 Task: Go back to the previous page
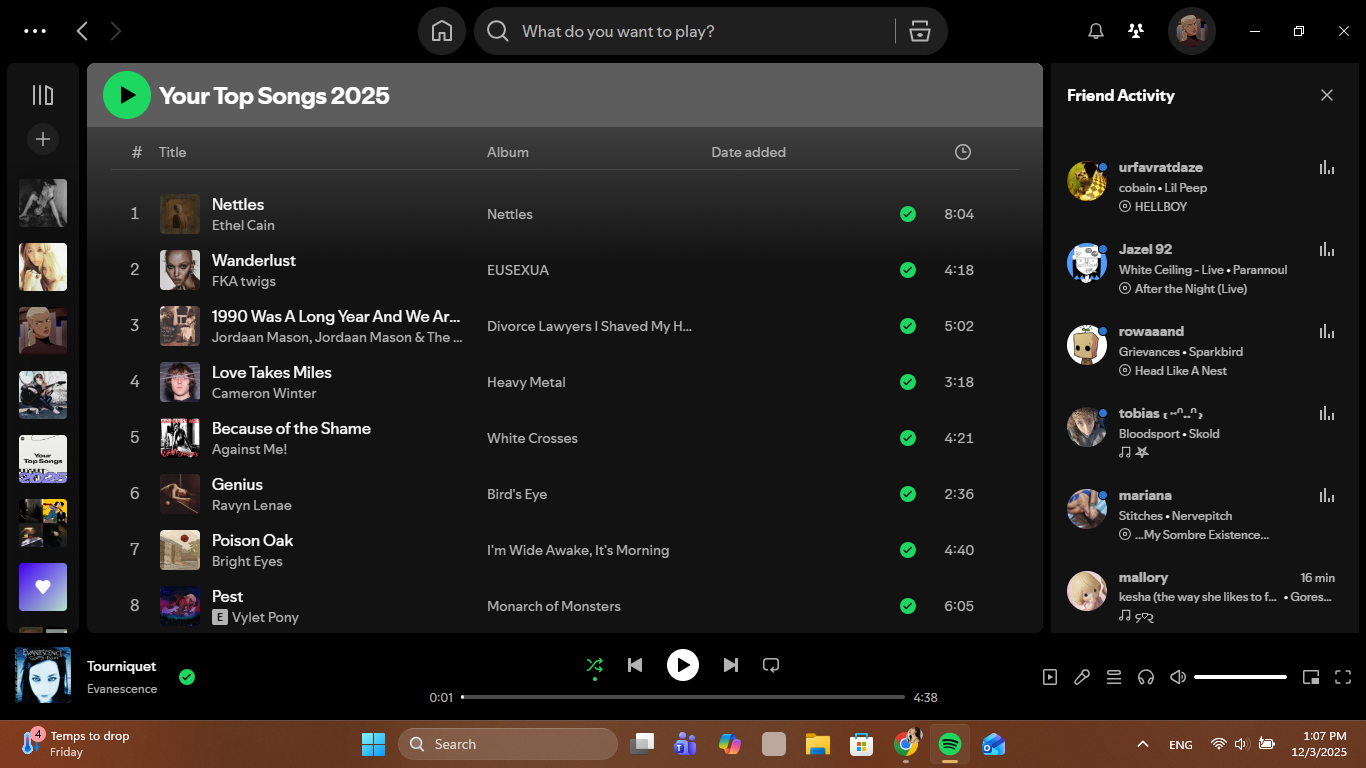click(82, 31)
